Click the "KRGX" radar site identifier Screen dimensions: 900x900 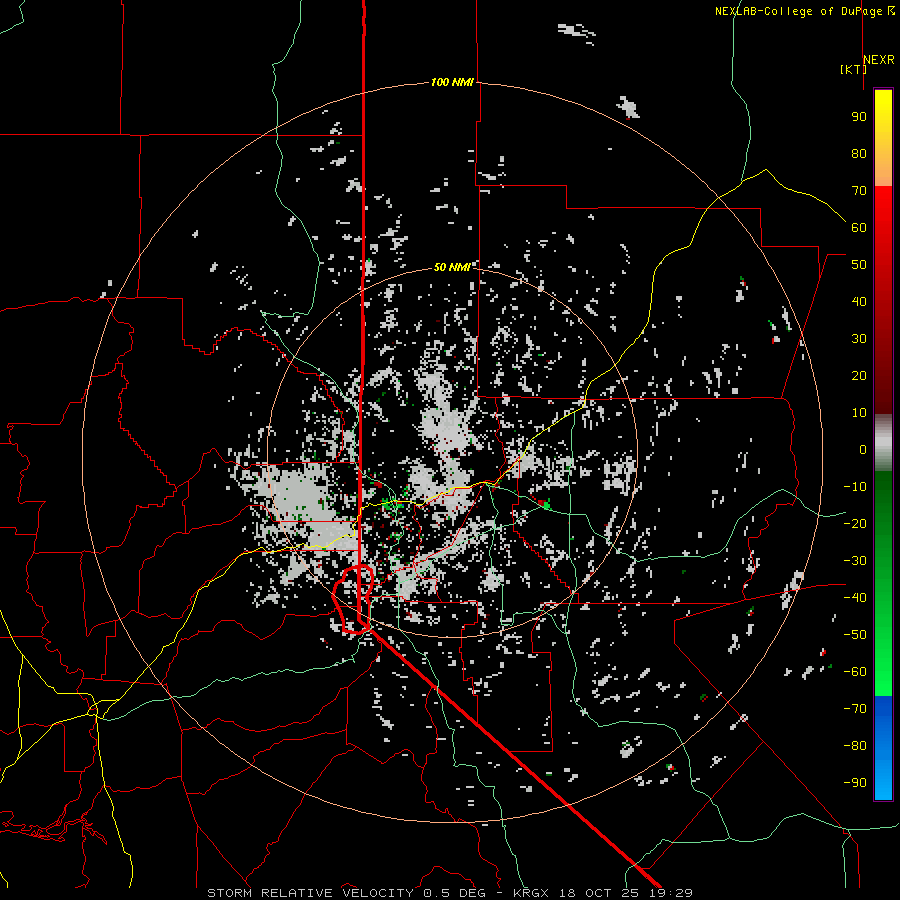(531, 893)
